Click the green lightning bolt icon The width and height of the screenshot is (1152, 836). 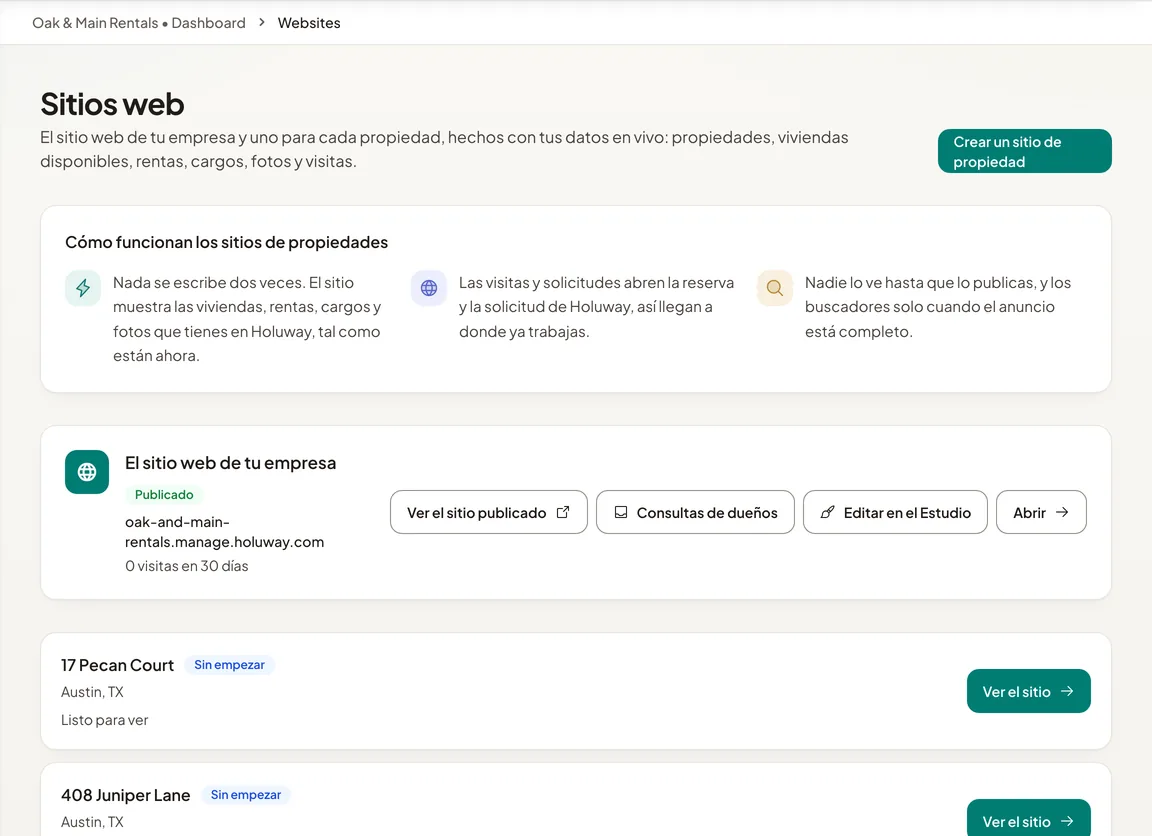[x=83, y=287]
